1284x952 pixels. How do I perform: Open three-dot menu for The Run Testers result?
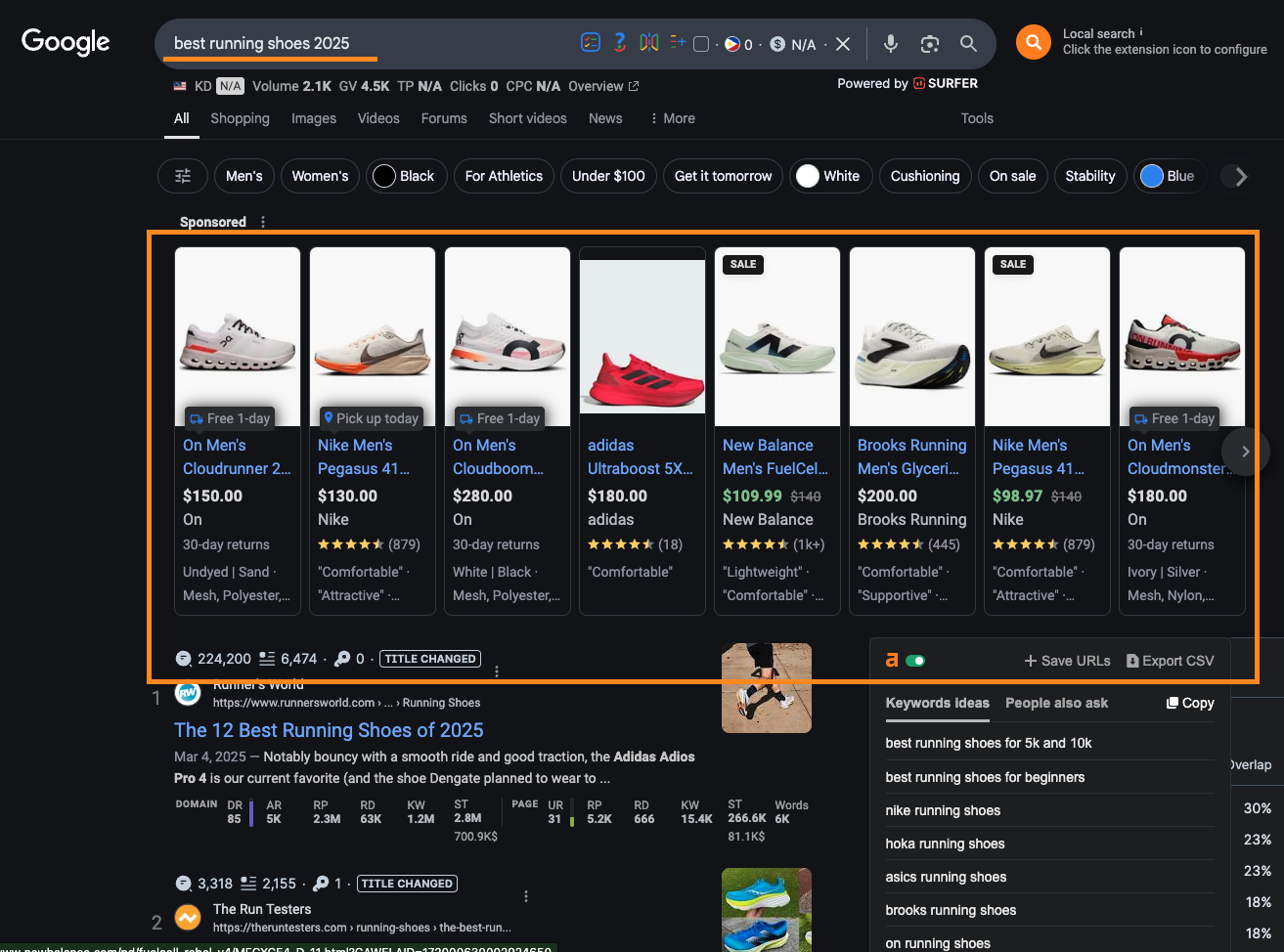click(526, 896)
